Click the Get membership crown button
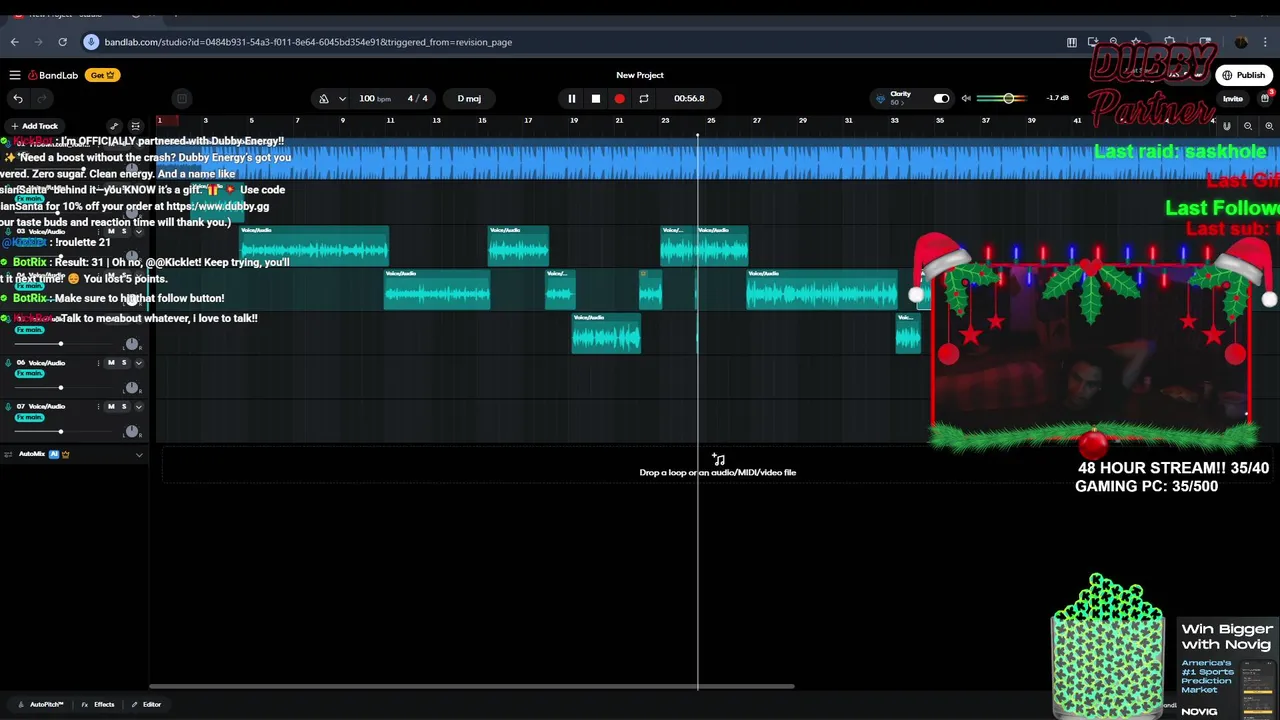 click(x=103, y=75)
